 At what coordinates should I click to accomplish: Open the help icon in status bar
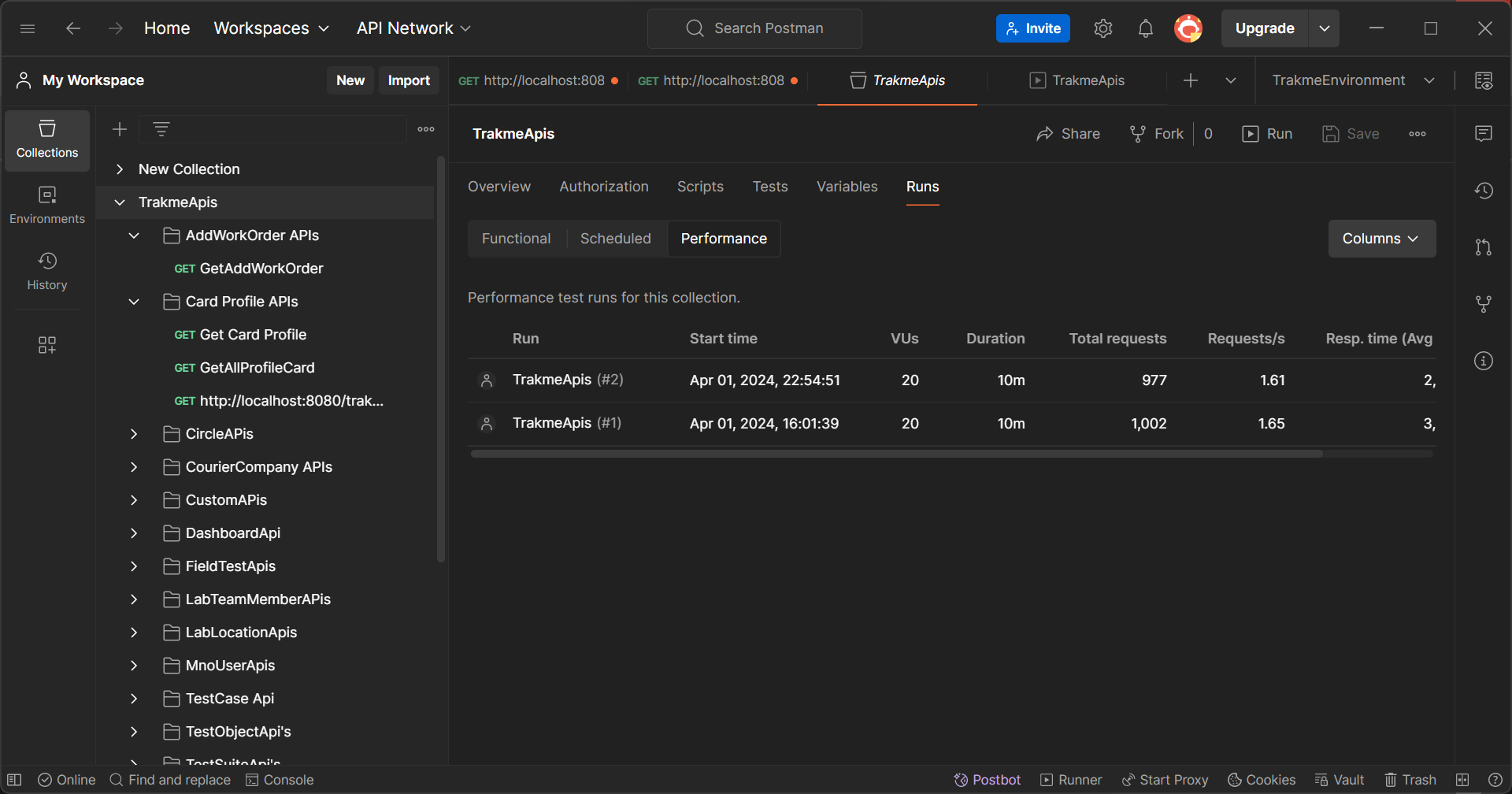[1495, 780]
